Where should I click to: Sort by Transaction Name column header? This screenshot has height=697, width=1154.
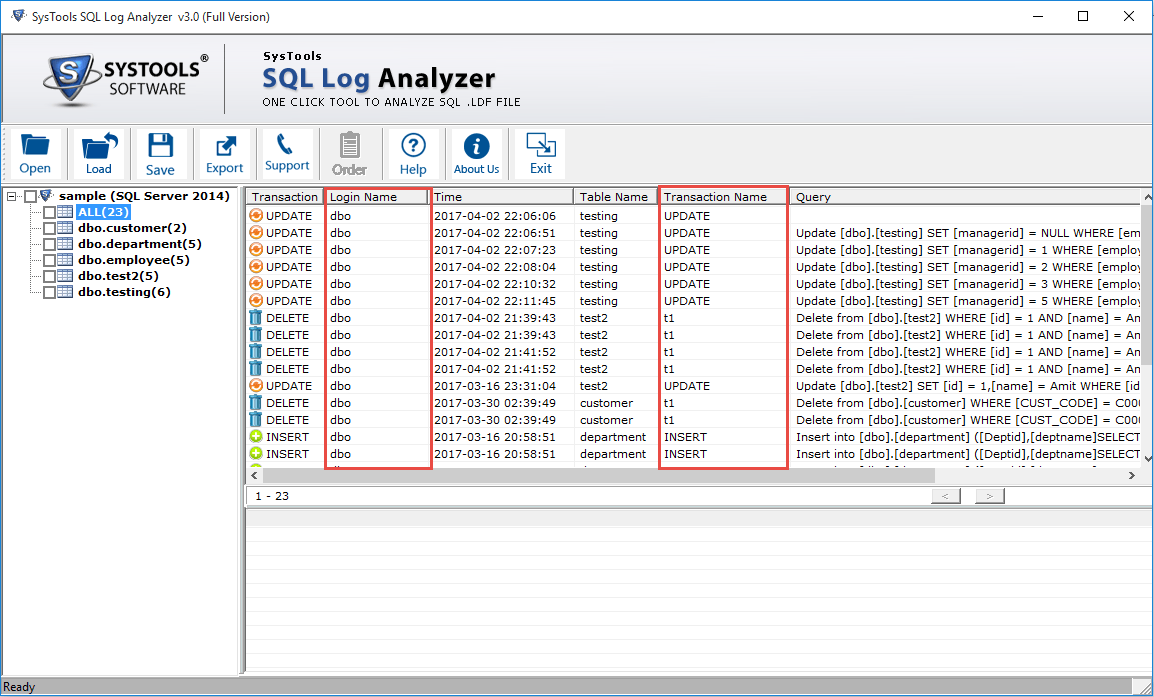point(723,197)
